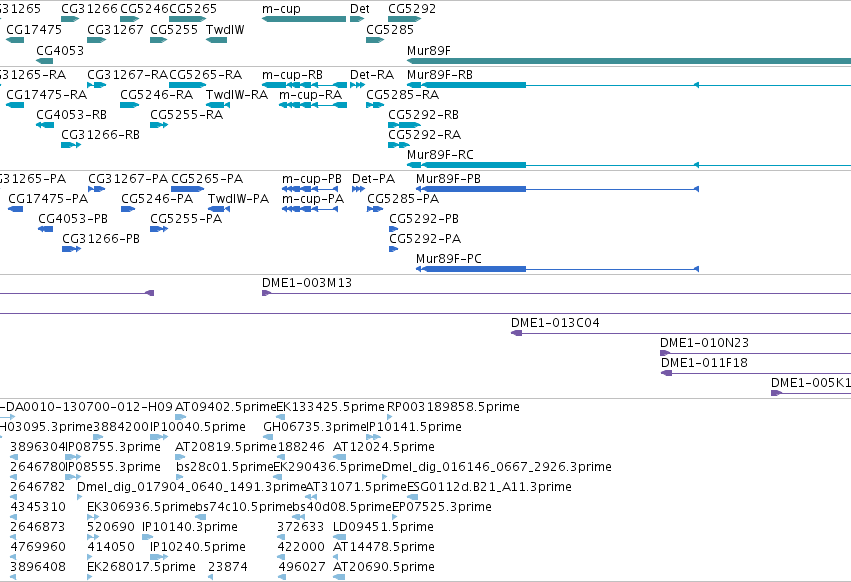Open the m-cup-PA protein label
The width and height of the screenshot is (851, 582).
click(x=313, y=199)
